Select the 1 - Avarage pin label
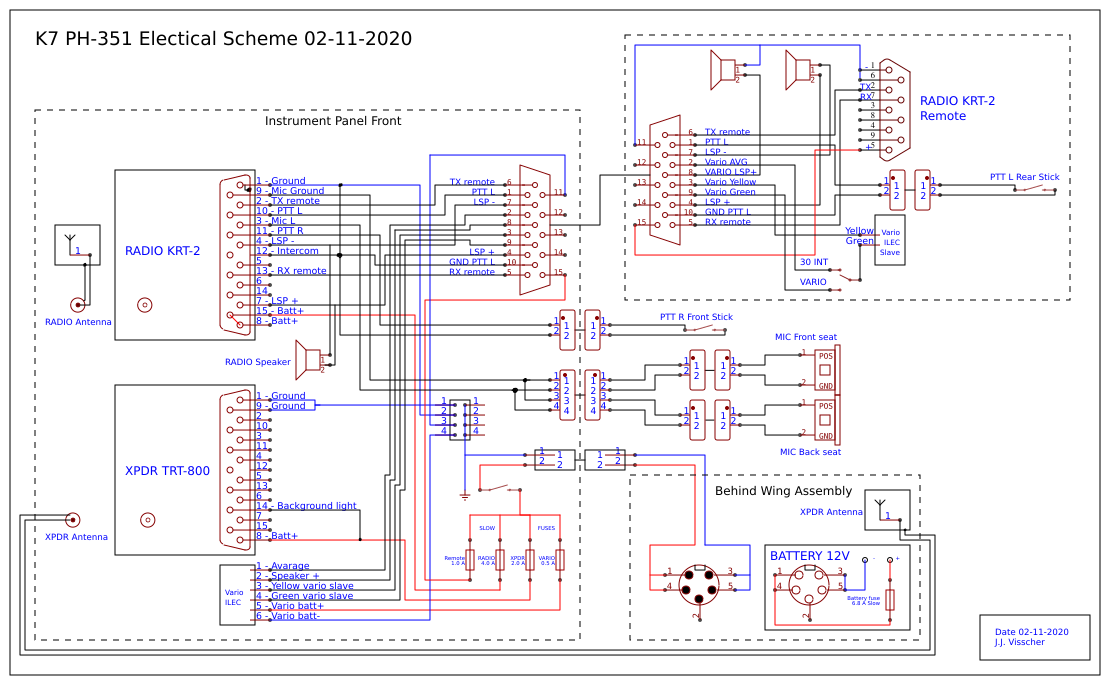Image resolution: width=1110 pixels, height=685 pixels. click(283, 565)
